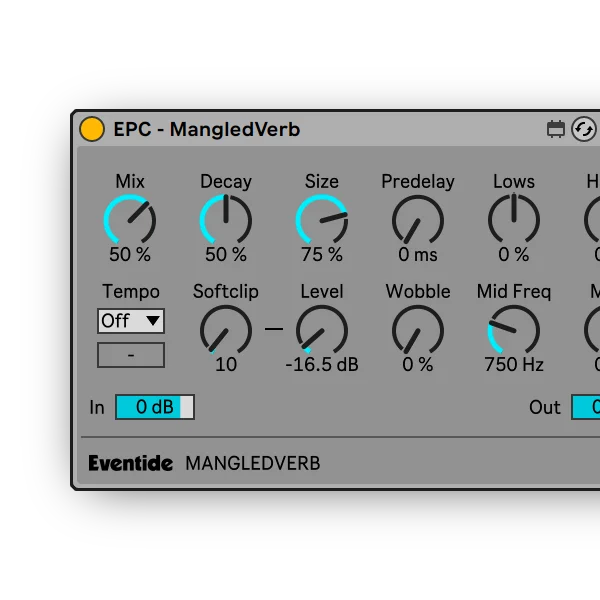Toggle the yellow device activator button
This screenshot has width=600, height=600.
click(92, 129)
